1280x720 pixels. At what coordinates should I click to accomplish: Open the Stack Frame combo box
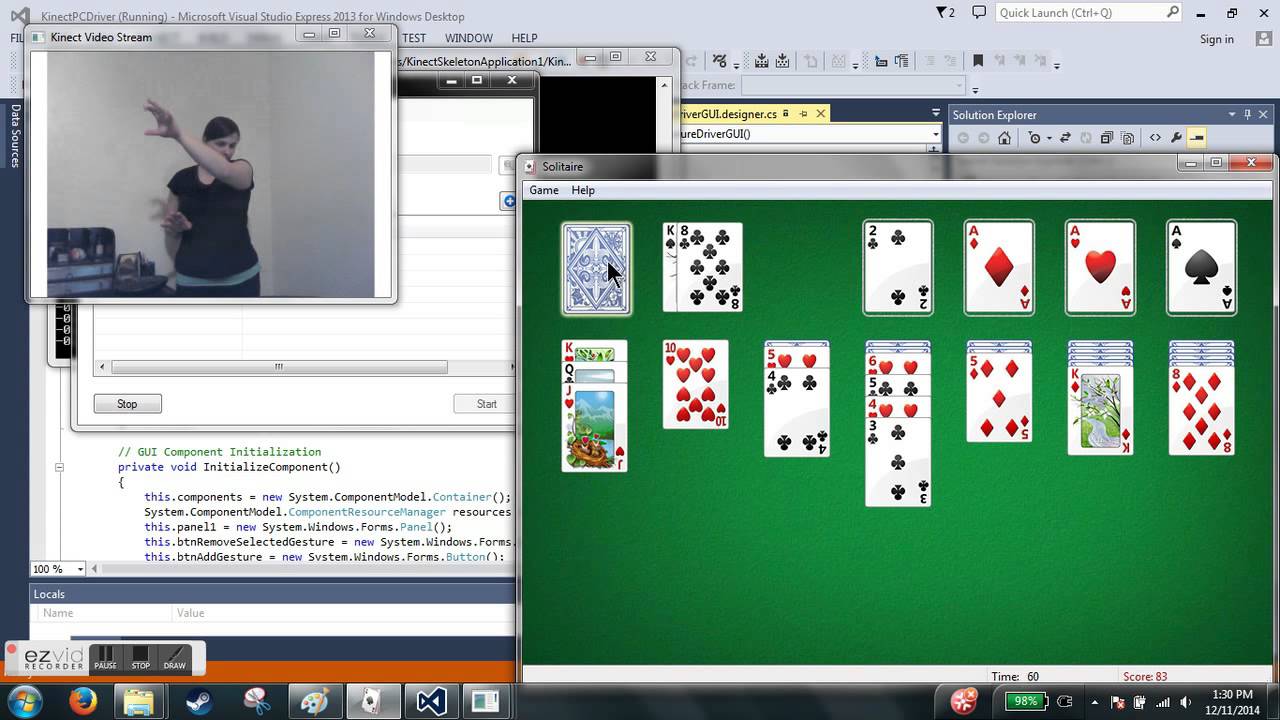(853, 85)
